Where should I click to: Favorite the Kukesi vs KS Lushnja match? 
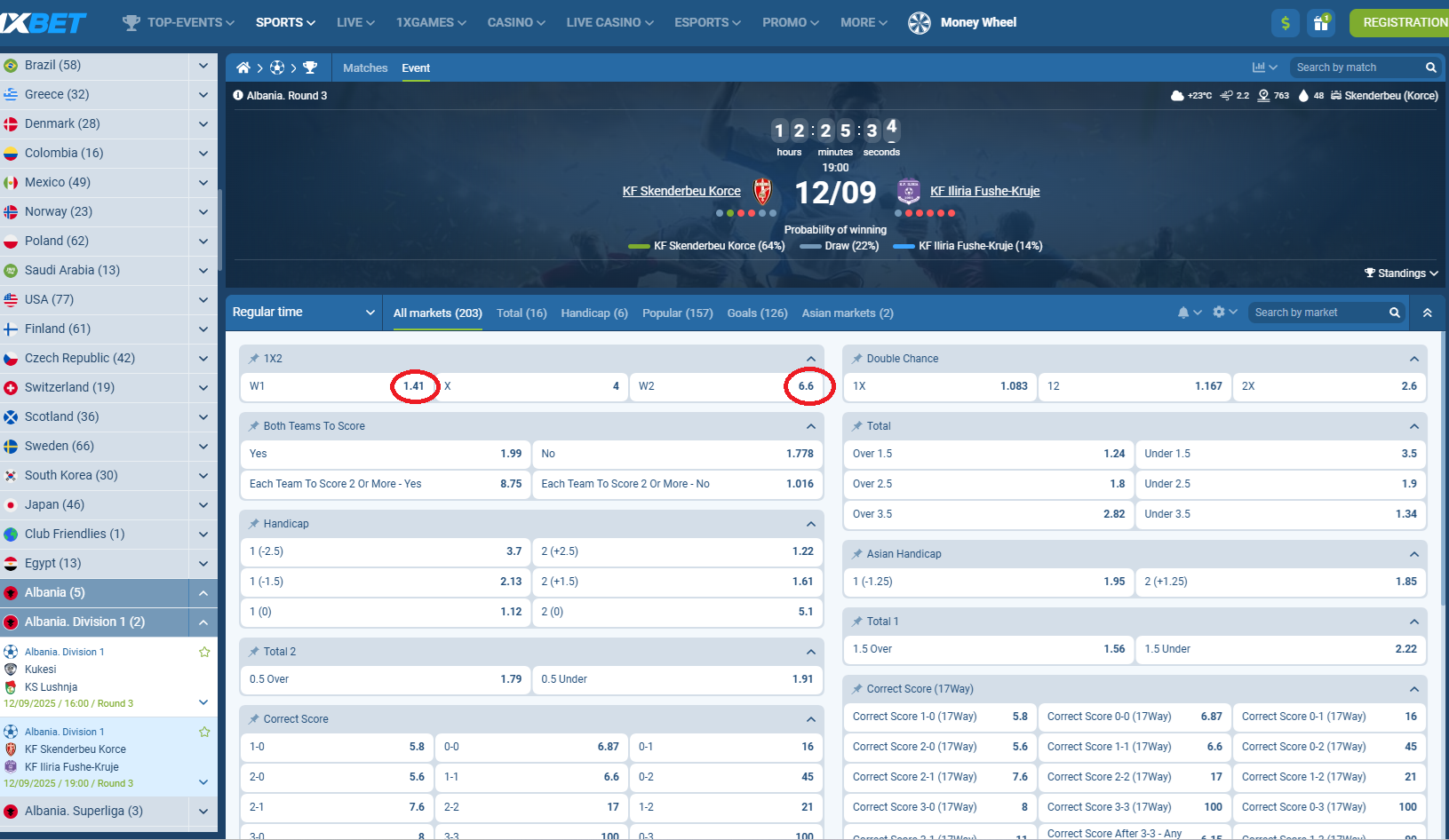[204, 652]
